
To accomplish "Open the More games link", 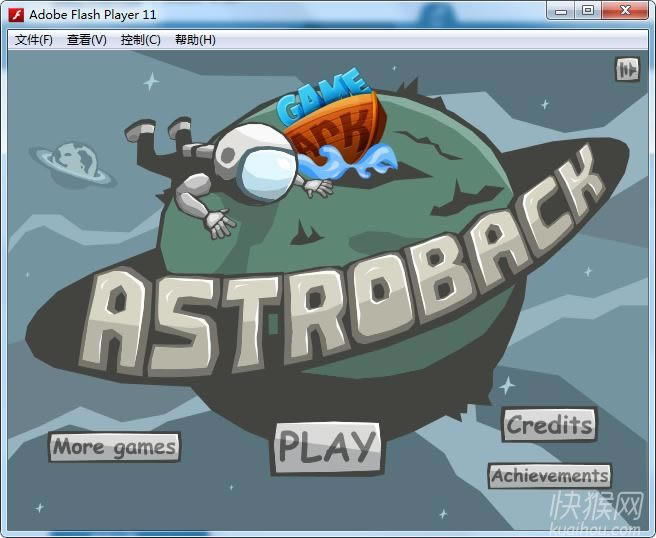I will pyautogui.click(x=114, y=446).
